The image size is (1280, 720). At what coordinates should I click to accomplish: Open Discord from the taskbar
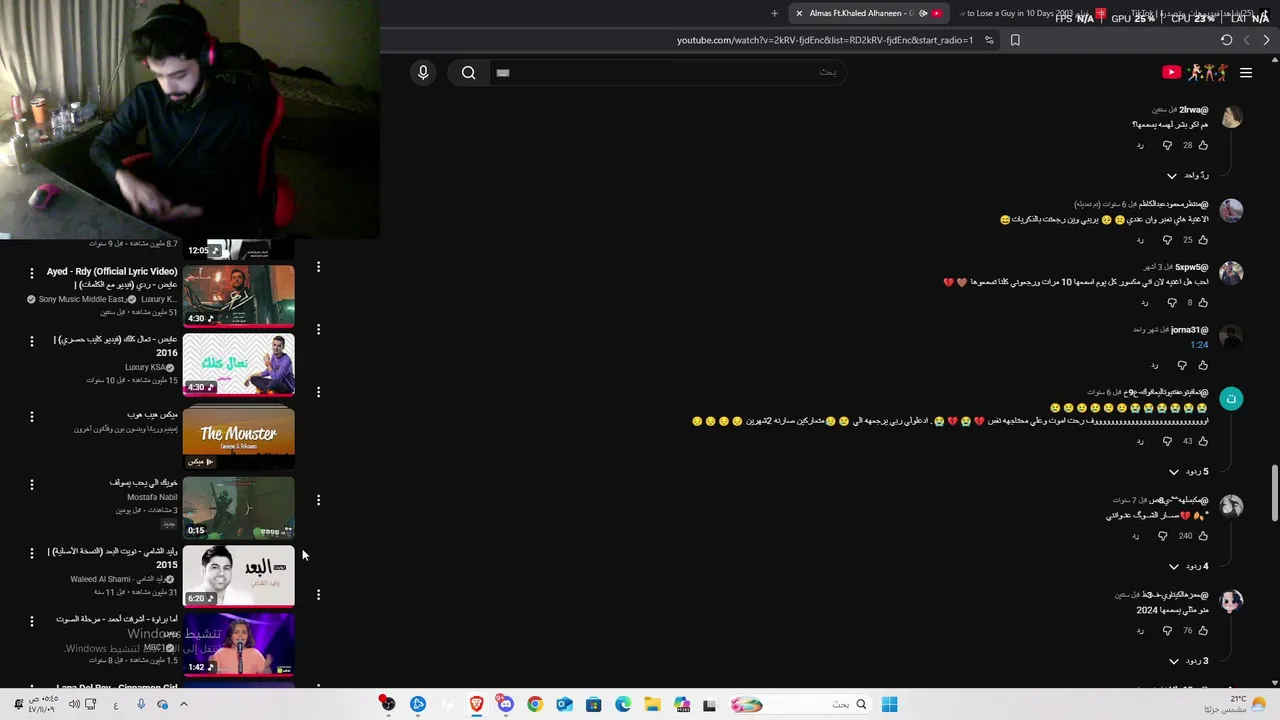[506, 705]
